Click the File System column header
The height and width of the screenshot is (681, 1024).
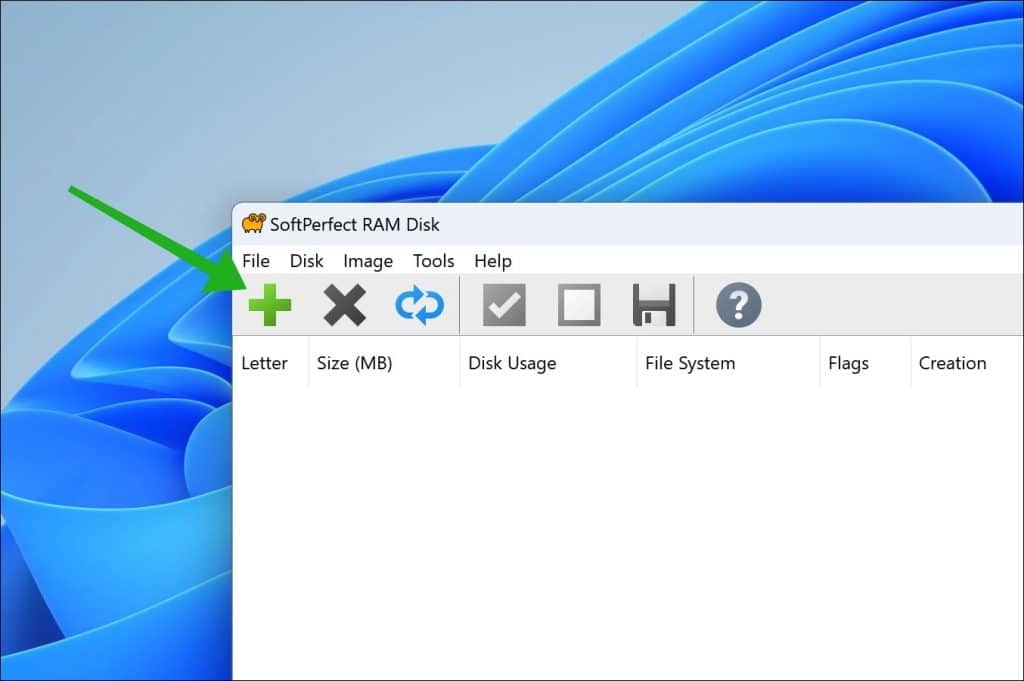click(x=728, y=363)
